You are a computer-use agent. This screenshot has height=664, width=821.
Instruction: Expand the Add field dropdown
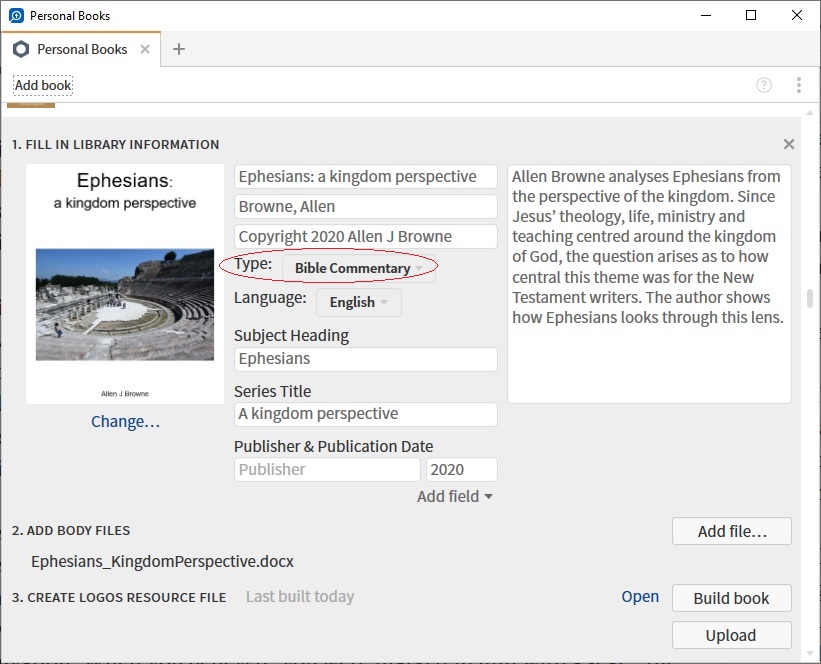click(x=455, y=496)
